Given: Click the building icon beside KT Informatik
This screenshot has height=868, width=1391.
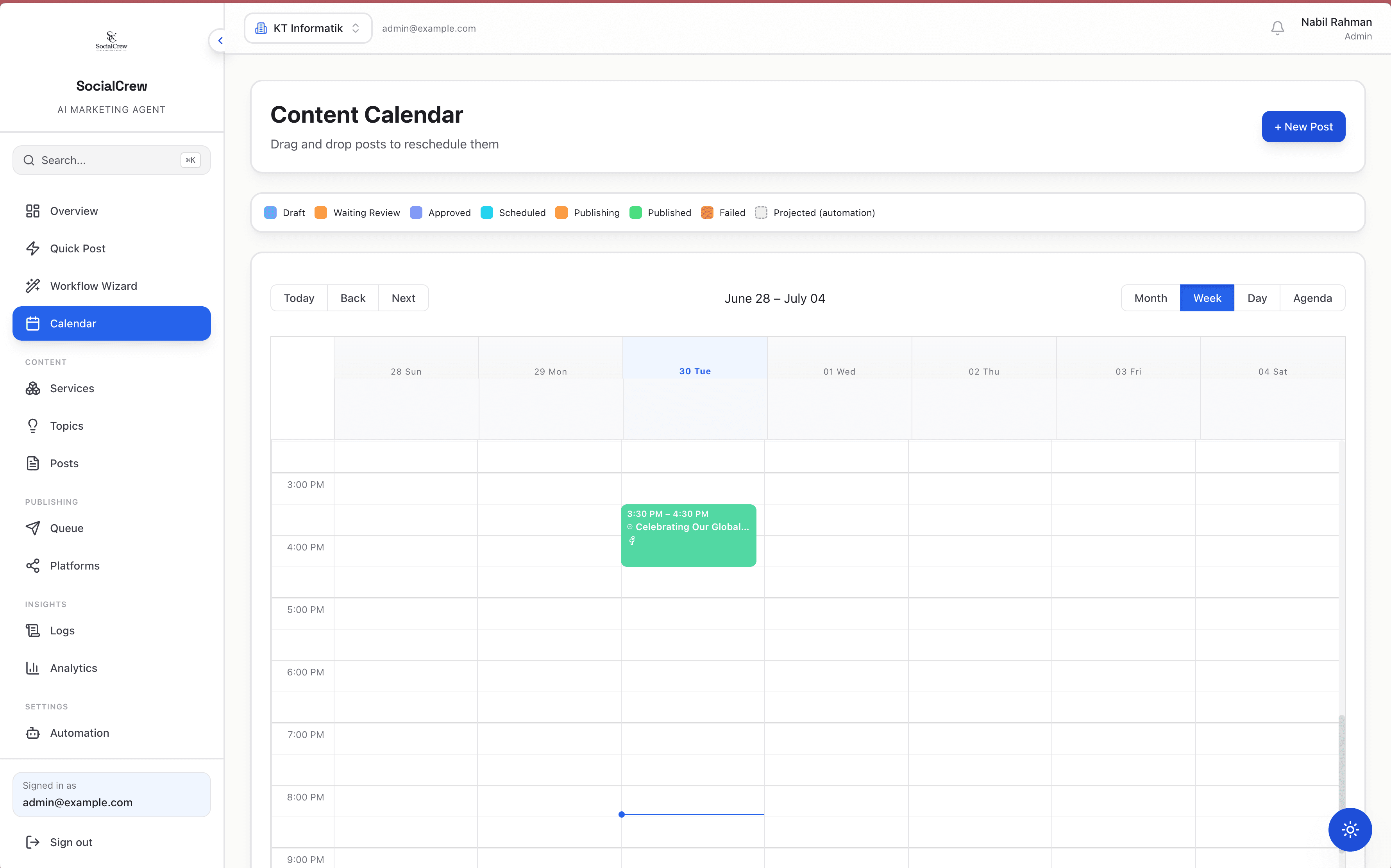Looking at the screenshot, I should tap(261, 28).
